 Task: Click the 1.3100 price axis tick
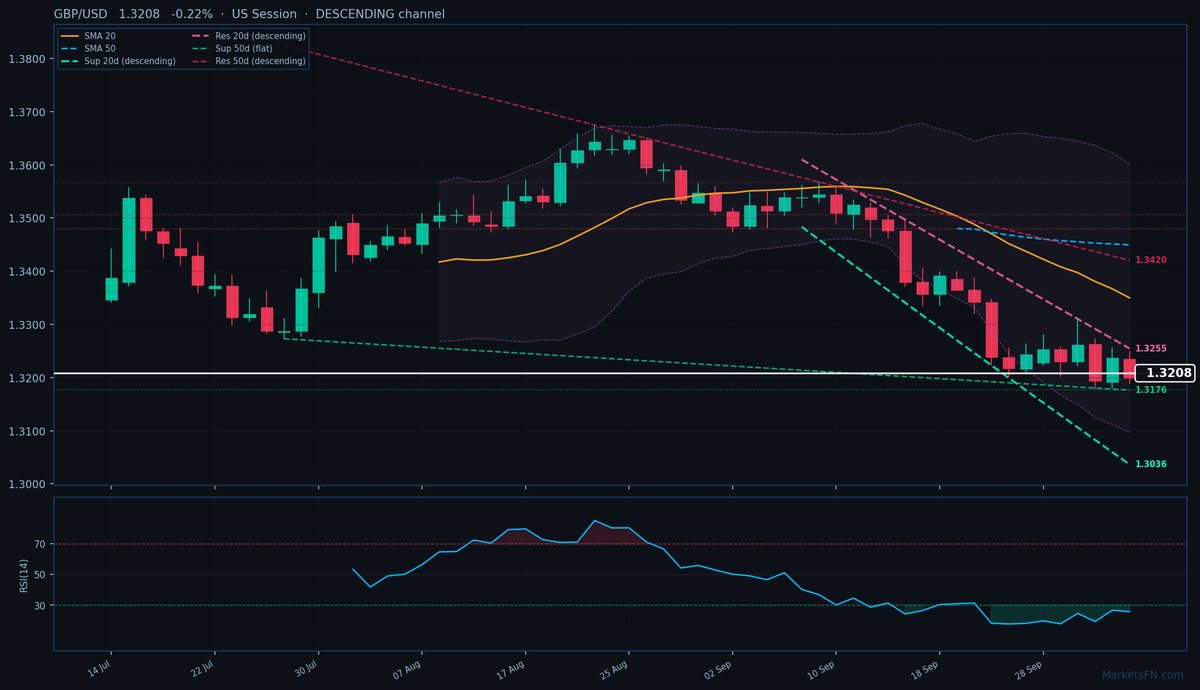pos(26,432)
